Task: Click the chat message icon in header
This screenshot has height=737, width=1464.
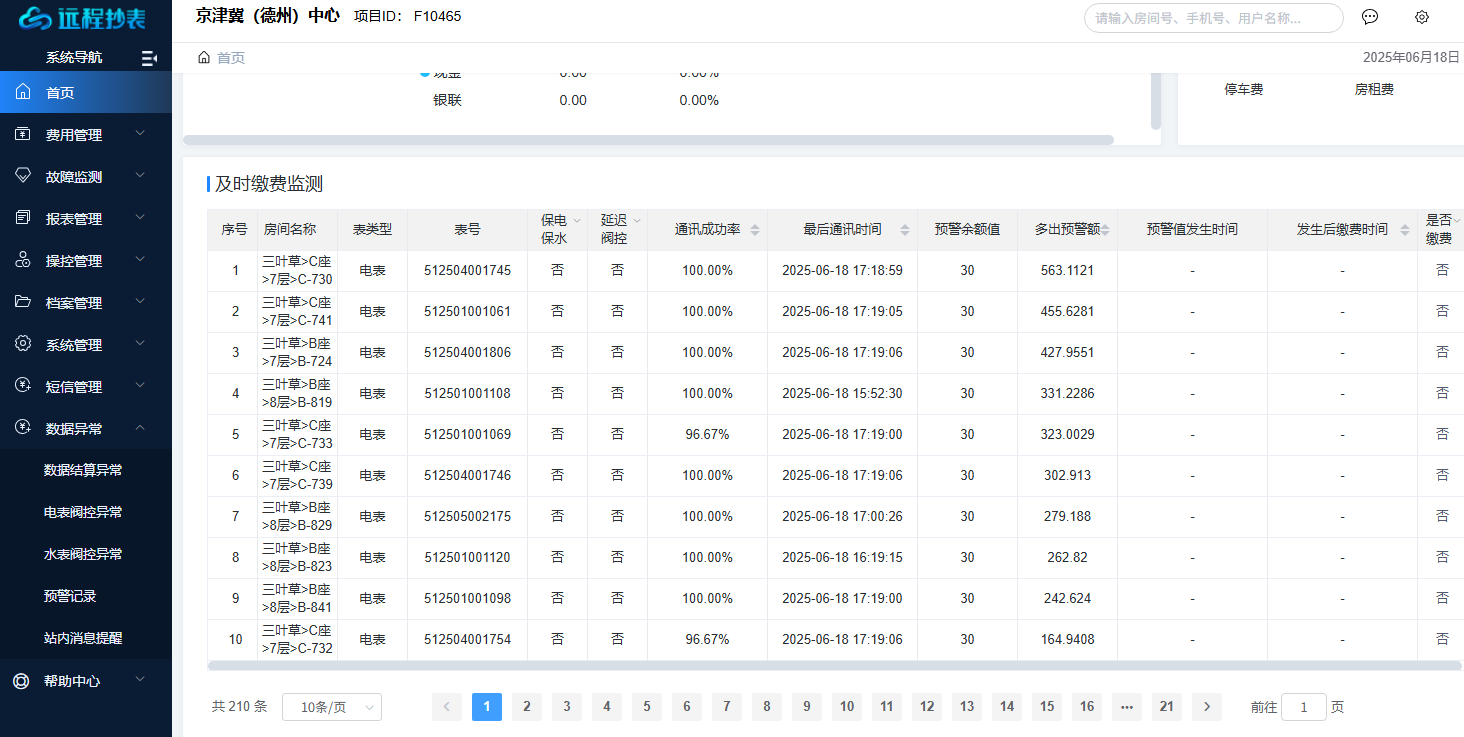Action: (1370, 17)
